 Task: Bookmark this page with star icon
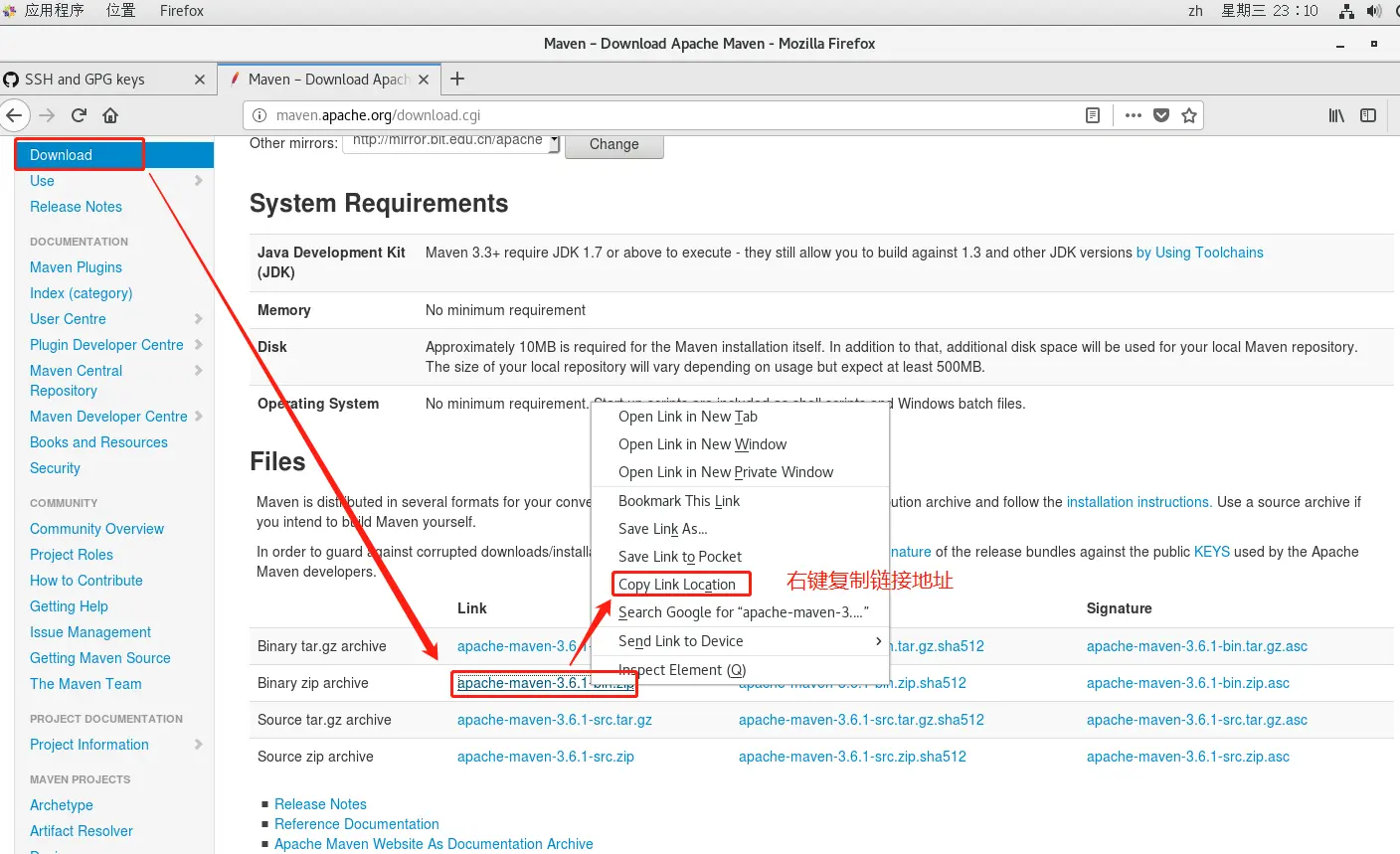pos(1189,115)
